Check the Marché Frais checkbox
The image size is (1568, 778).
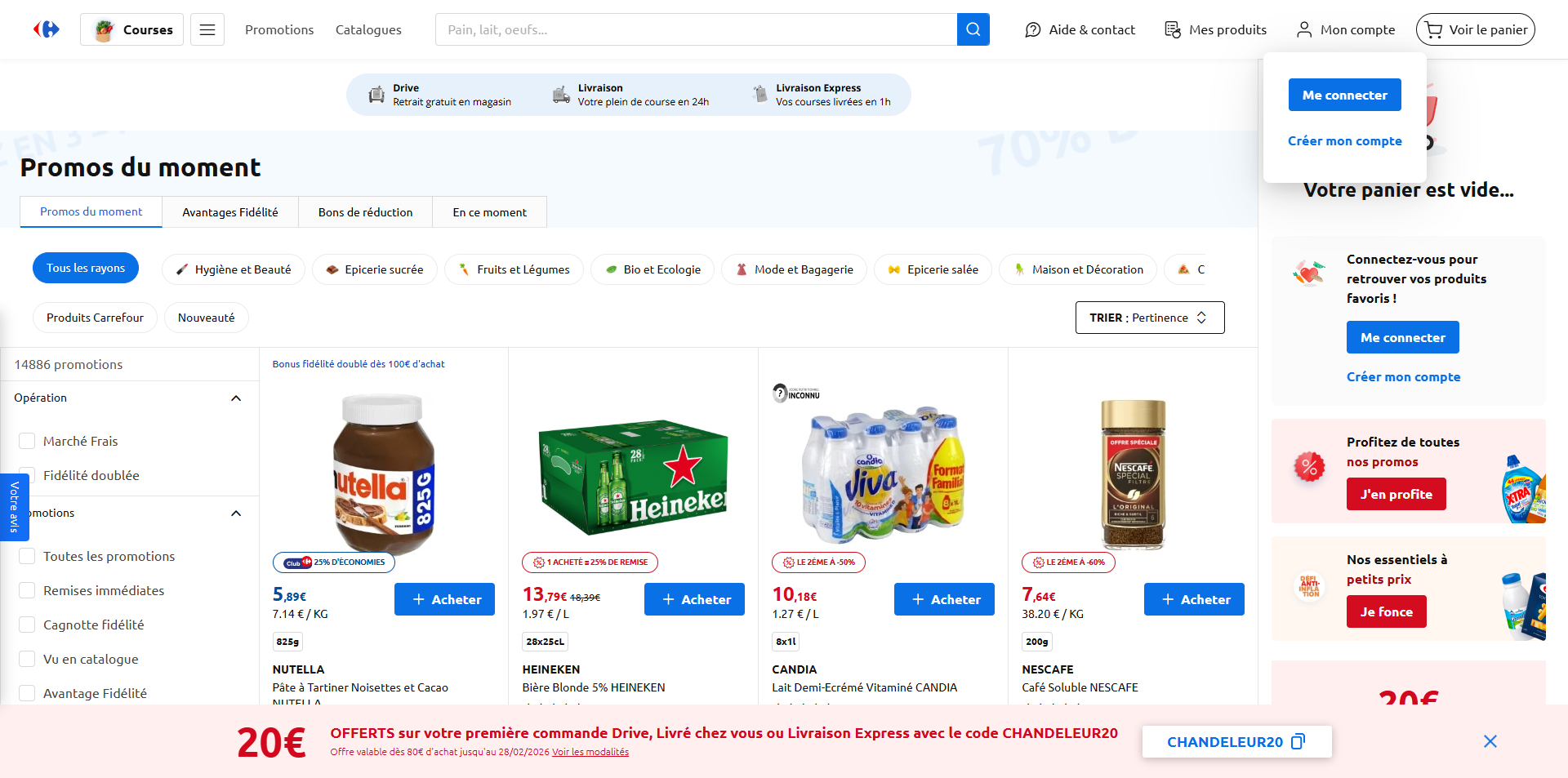tap(27, 441)
